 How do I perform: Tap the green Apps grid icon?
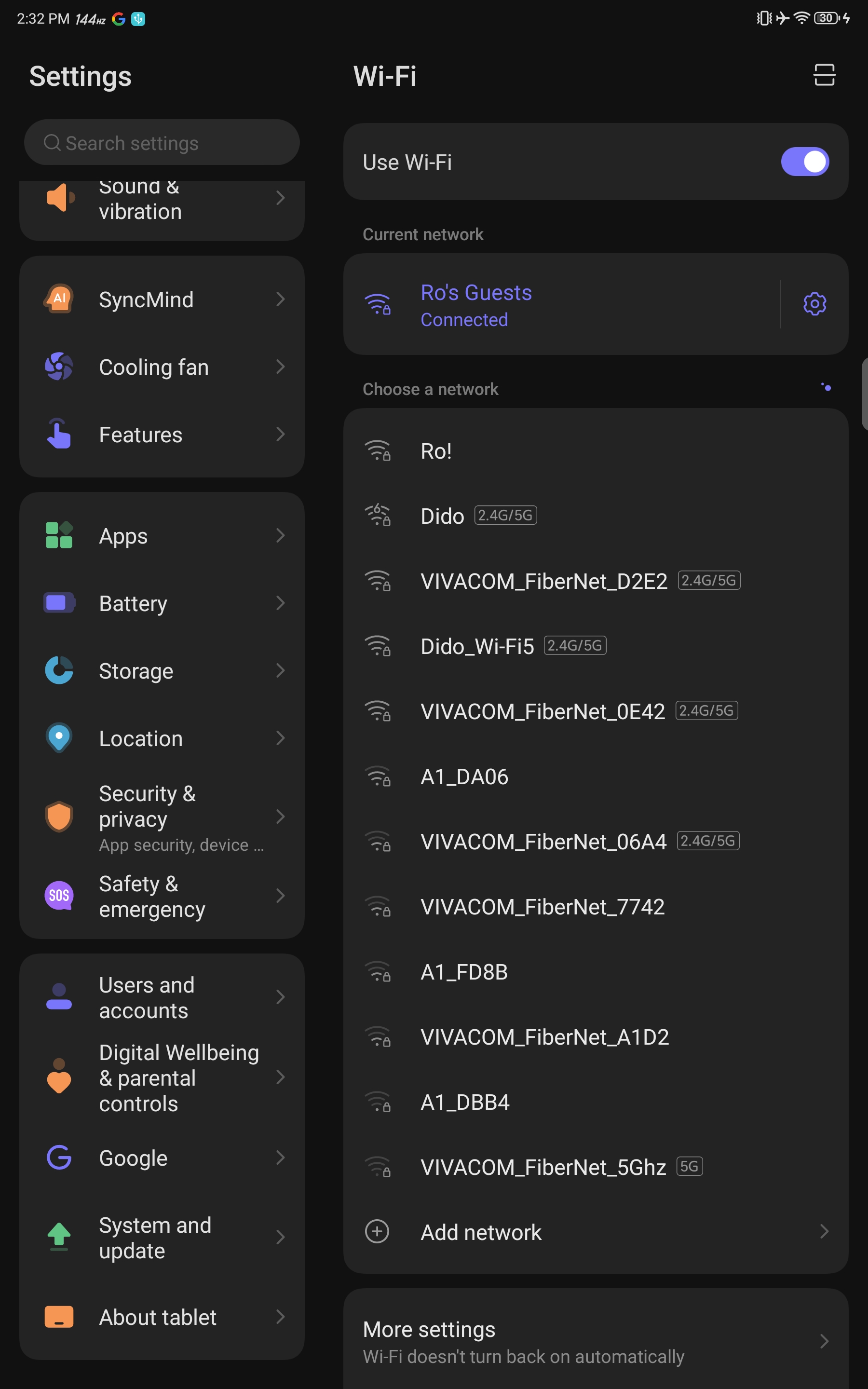pyautogui.click(x=59, y=535)
